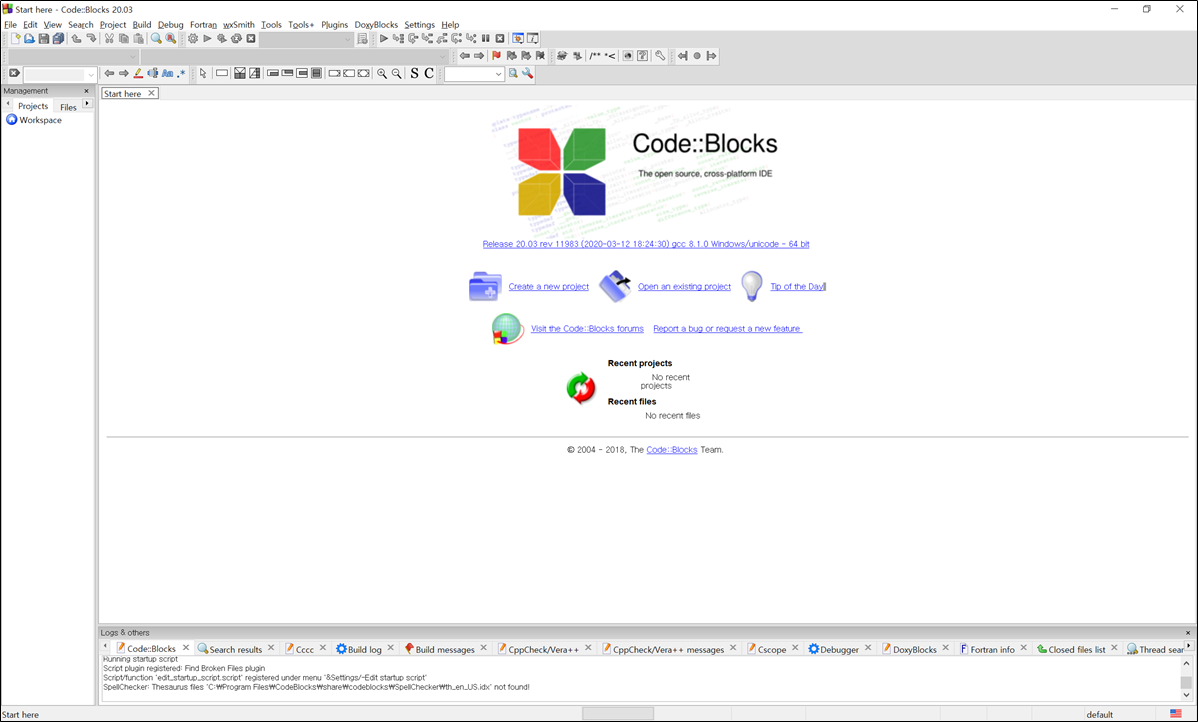This screenshot has height=722, width=1198.
Task: Toggle the Match case Aa option
Action: (x=167, y=73)
